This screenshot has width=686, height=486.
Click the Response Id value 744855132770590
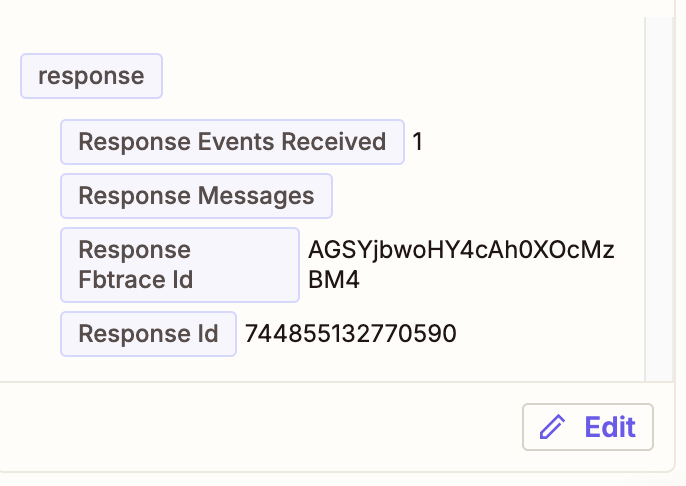click(350, 333)
